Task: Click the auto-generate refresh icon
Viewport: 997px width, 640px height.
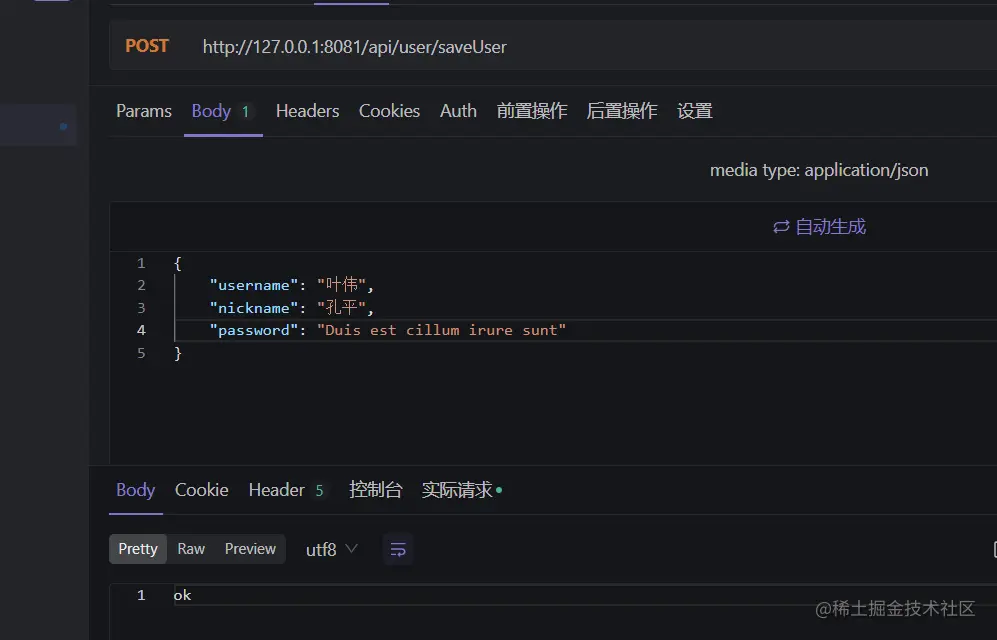Action: (x=782, y=226)
